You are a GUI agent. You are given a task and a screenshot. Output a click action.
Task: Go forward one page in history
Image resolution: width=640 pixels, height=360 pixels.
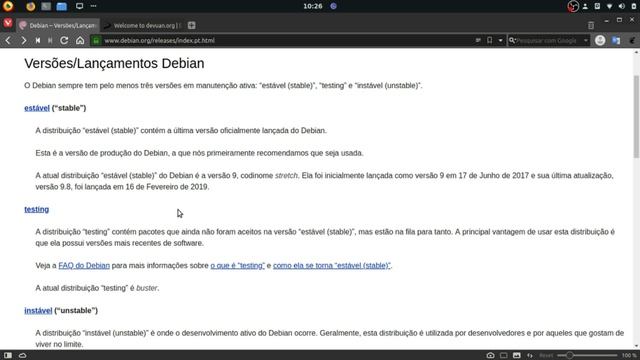(x=23, y=40)
